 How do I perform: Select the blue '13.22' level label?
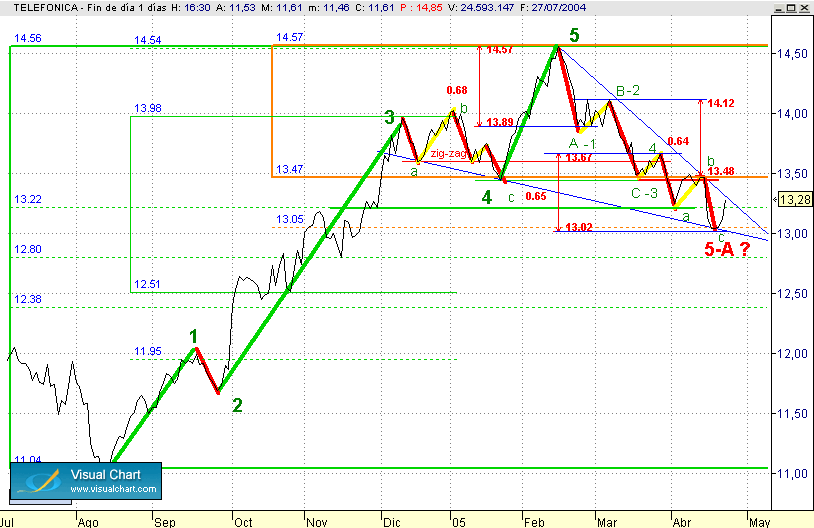(28, 199)
